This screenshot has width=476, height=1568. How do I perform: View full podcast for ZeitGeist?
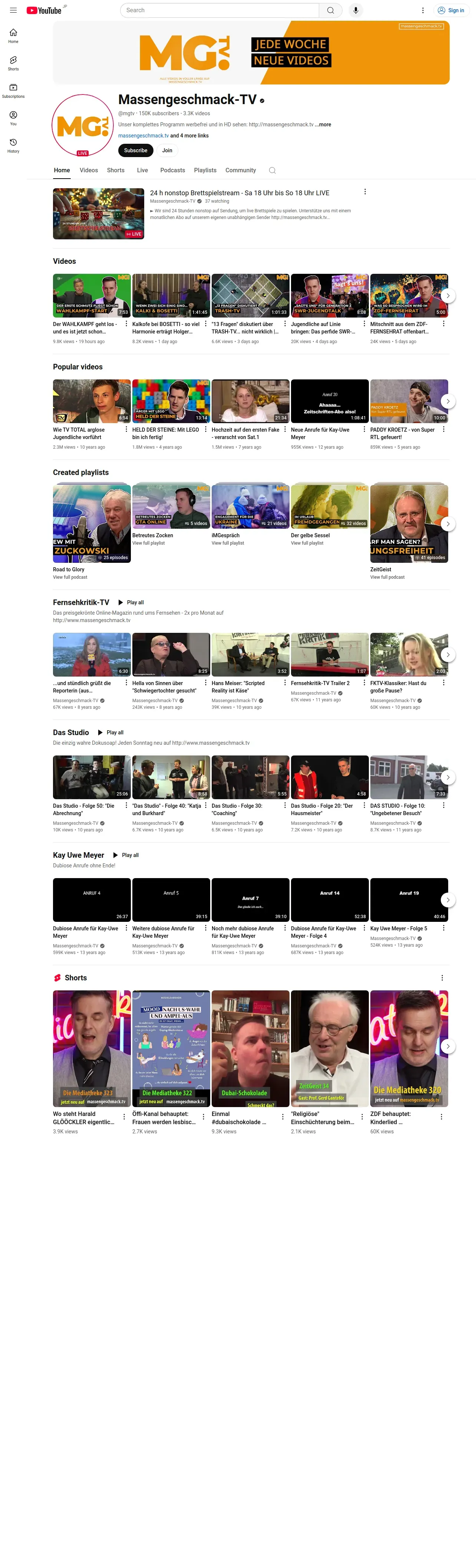[x=387, y=577]
